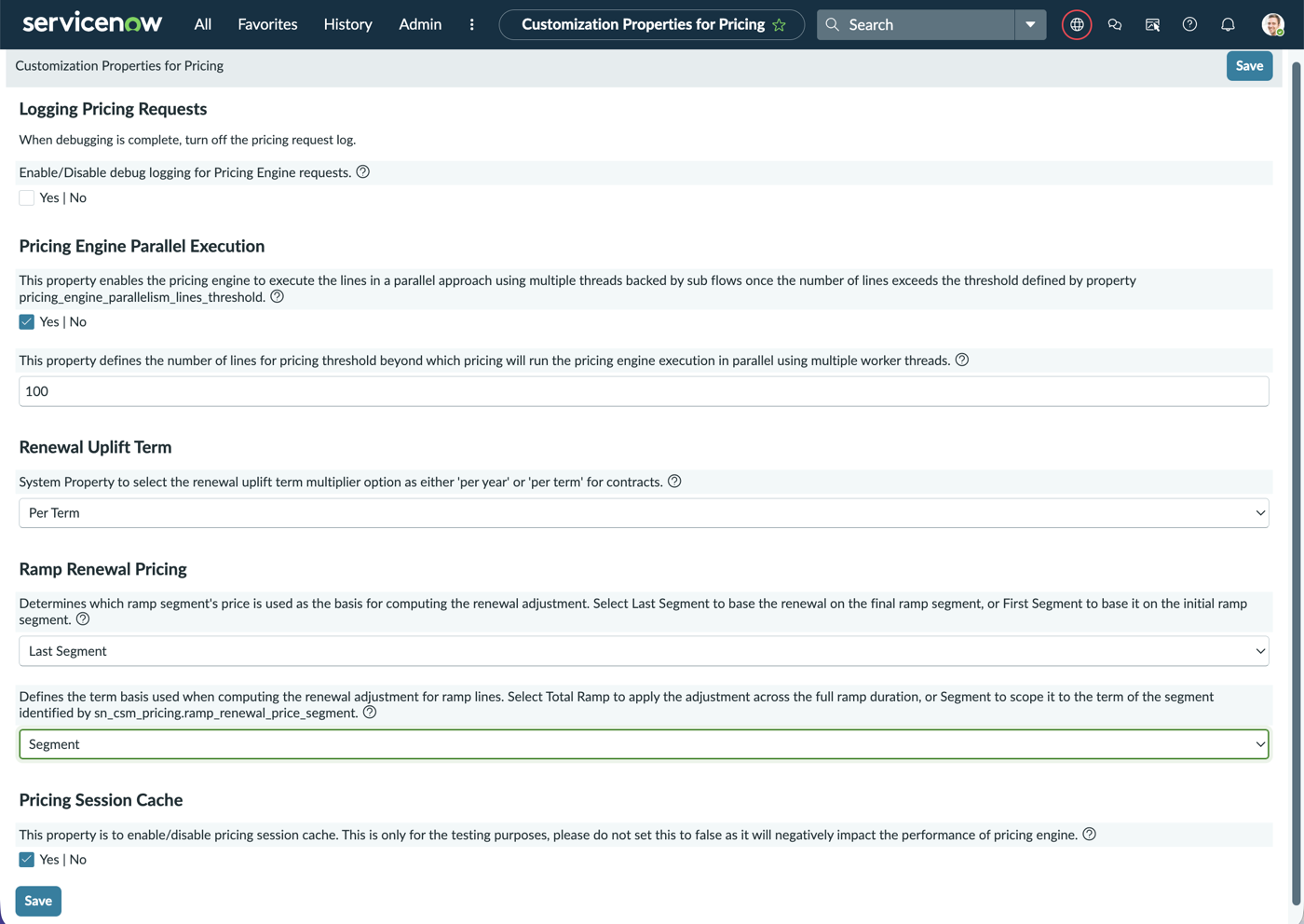
Task: Edit the threshold field containing 100
Action: coord(644,391)
